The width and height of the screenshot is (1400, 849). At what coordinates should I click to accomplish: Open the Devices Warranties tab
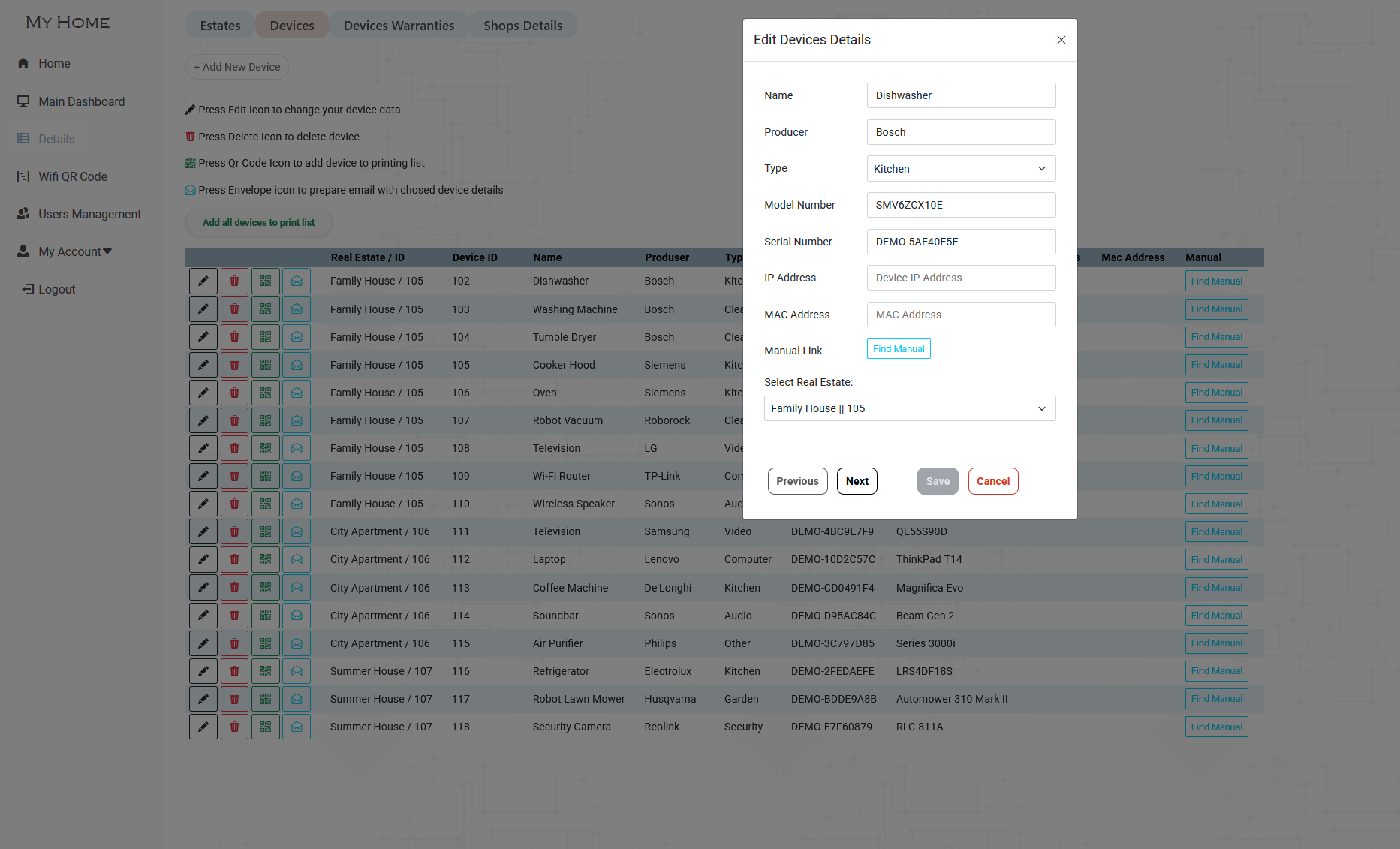coord(399,26)
